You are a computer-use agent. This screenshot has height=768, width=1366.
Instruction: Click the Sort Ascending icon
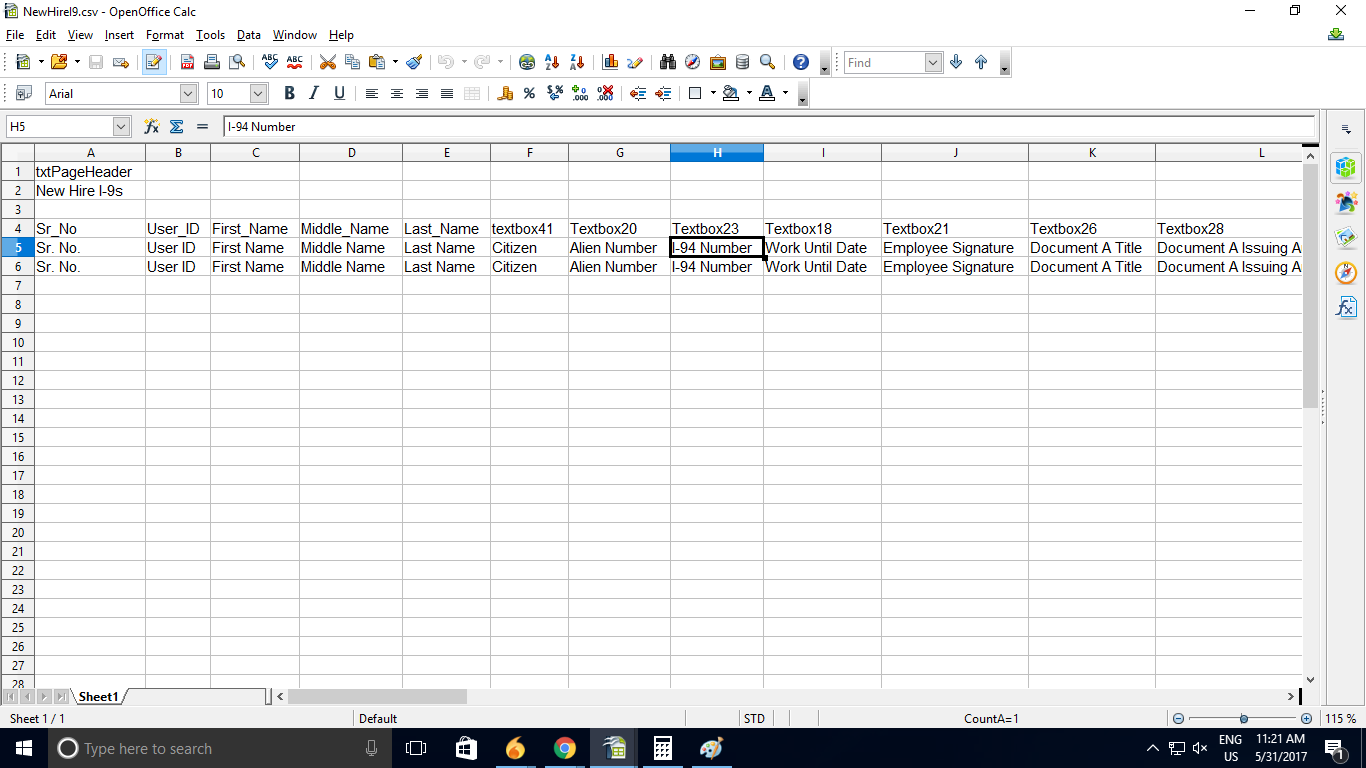coord(551,62)
